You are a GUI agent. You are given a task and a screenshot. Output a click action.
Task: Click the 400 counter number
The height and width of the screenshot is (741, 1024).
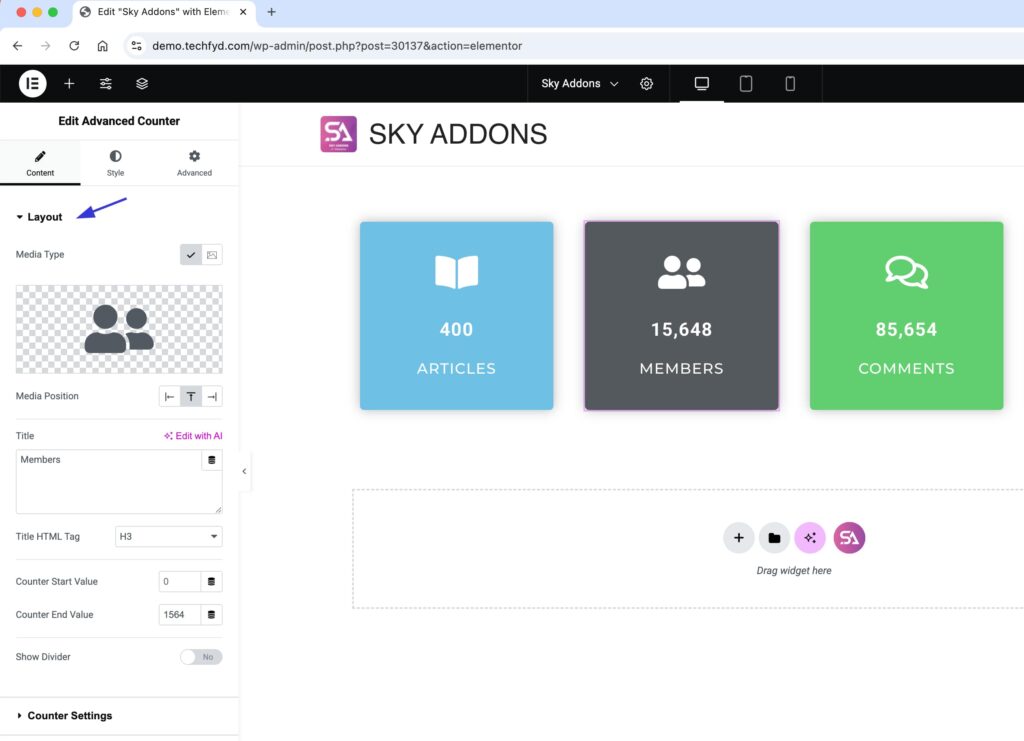456,329
